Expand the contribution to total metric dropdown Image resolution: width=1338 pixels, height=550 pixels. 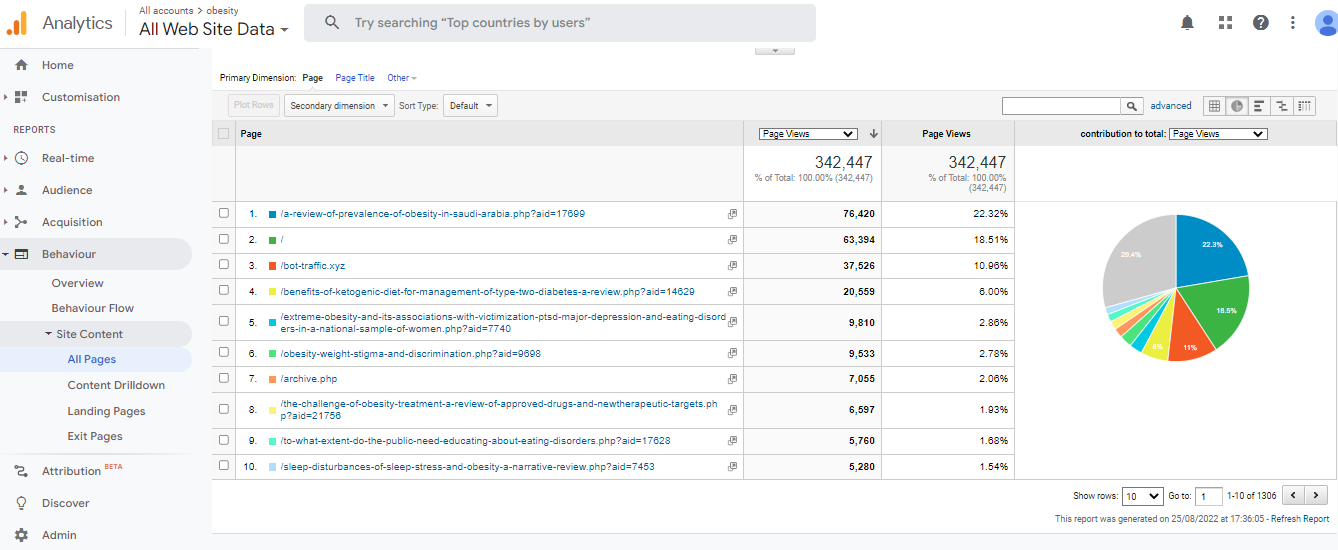point(1218,134)
